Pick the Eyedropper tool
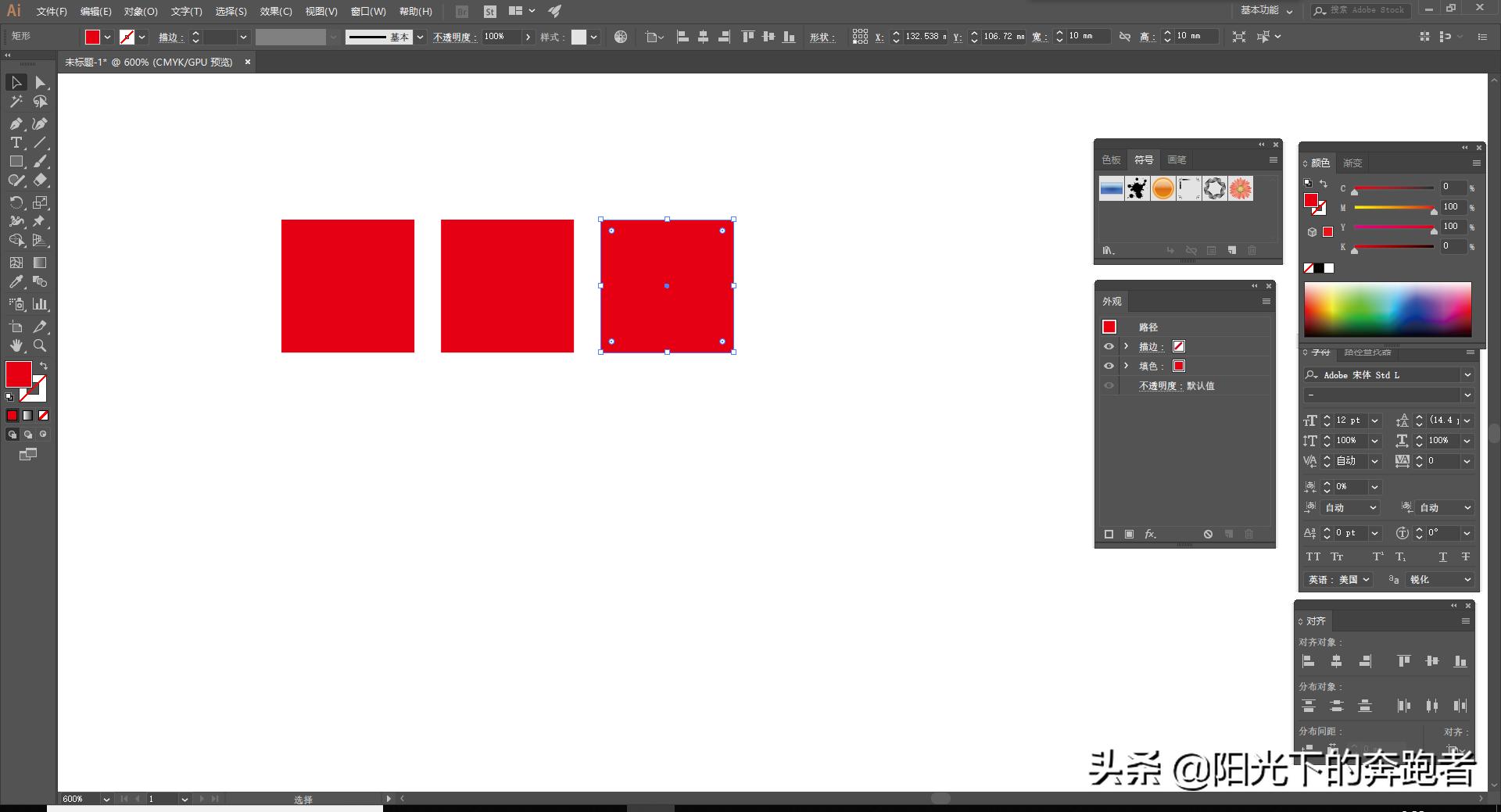This screenshot has width=1501, height=812. (16, 282)
